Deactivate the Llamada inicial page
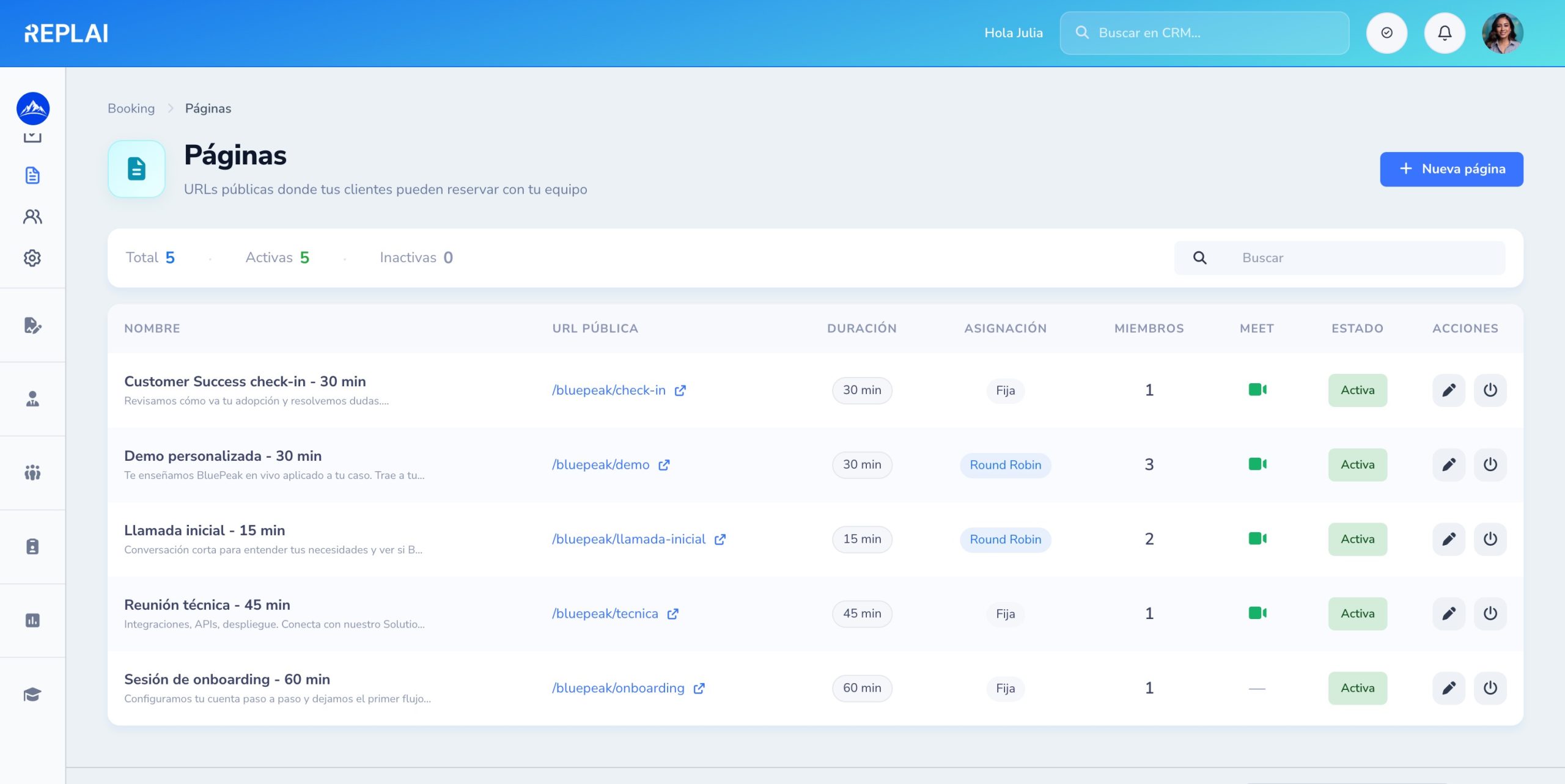 pyautogui.click(x=1490, y=539)
